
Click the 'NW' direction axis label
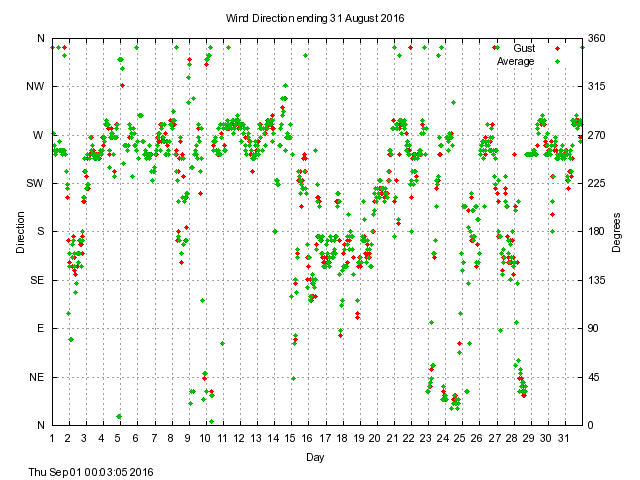point(35,87)
